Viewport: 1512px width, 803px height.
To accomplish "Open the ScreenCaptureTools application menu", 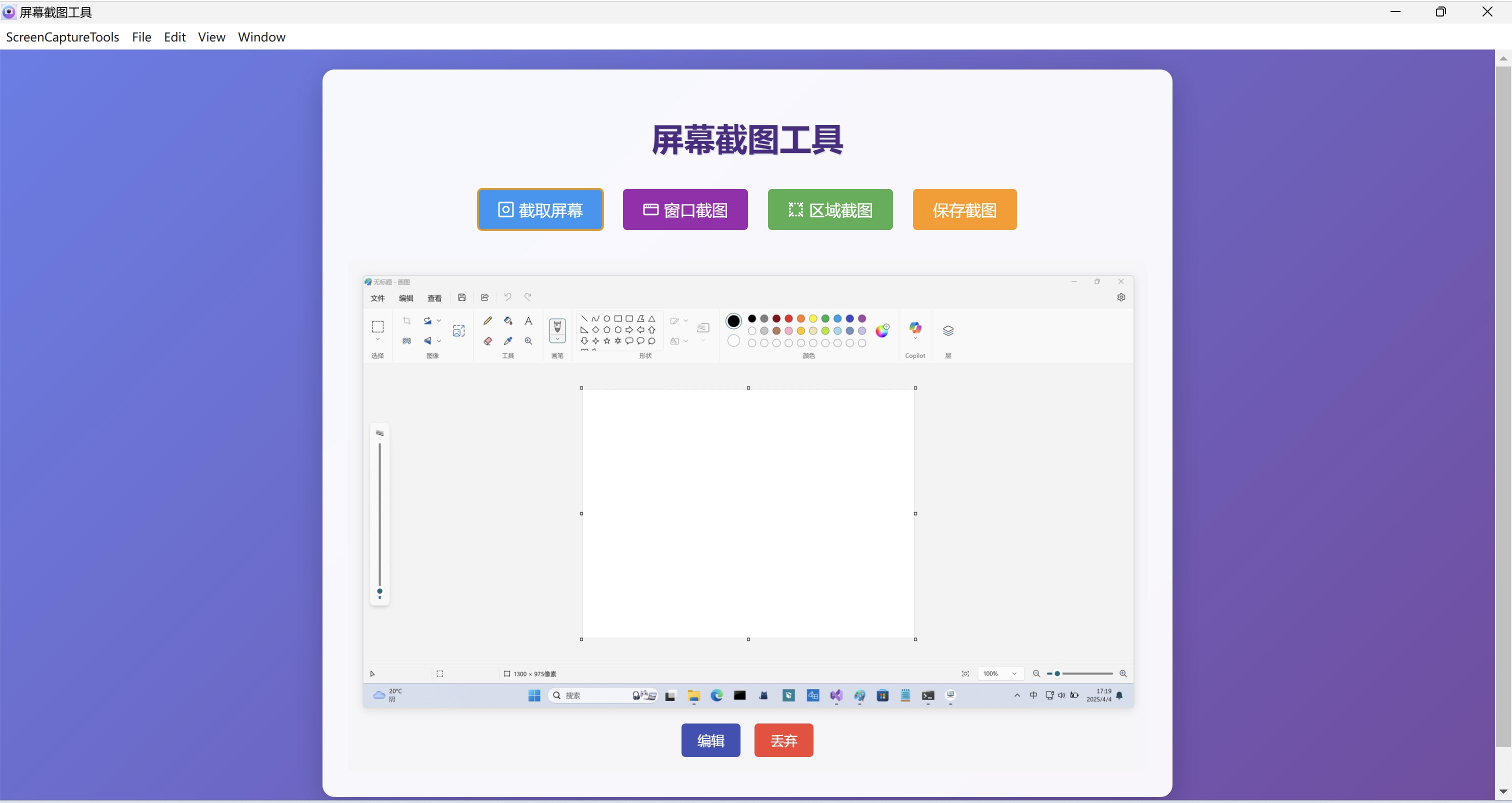I will pos(62,37).
